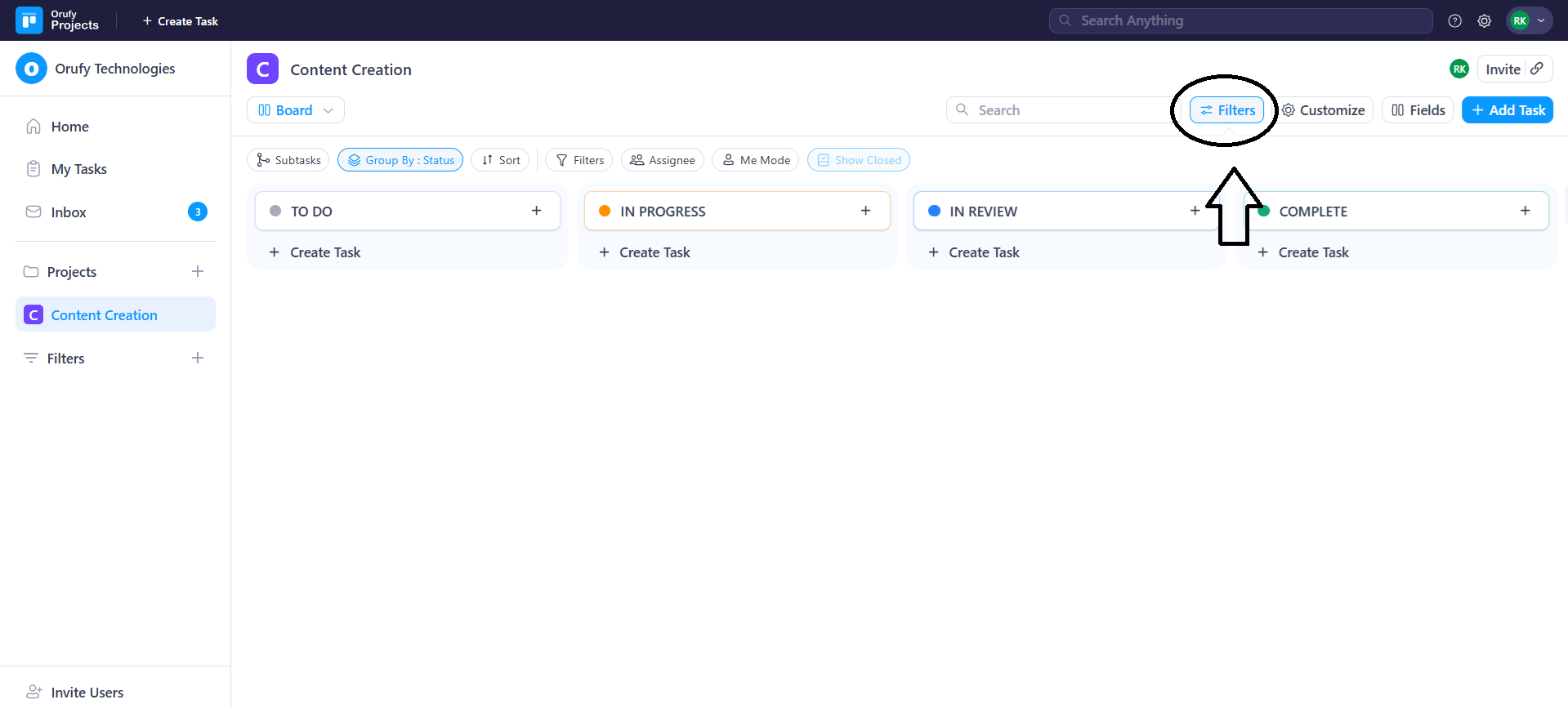The width and height of the screenshot is (1568, 713).
Task: Go to My Tasks in sidebar
Action: coord(78,169)
